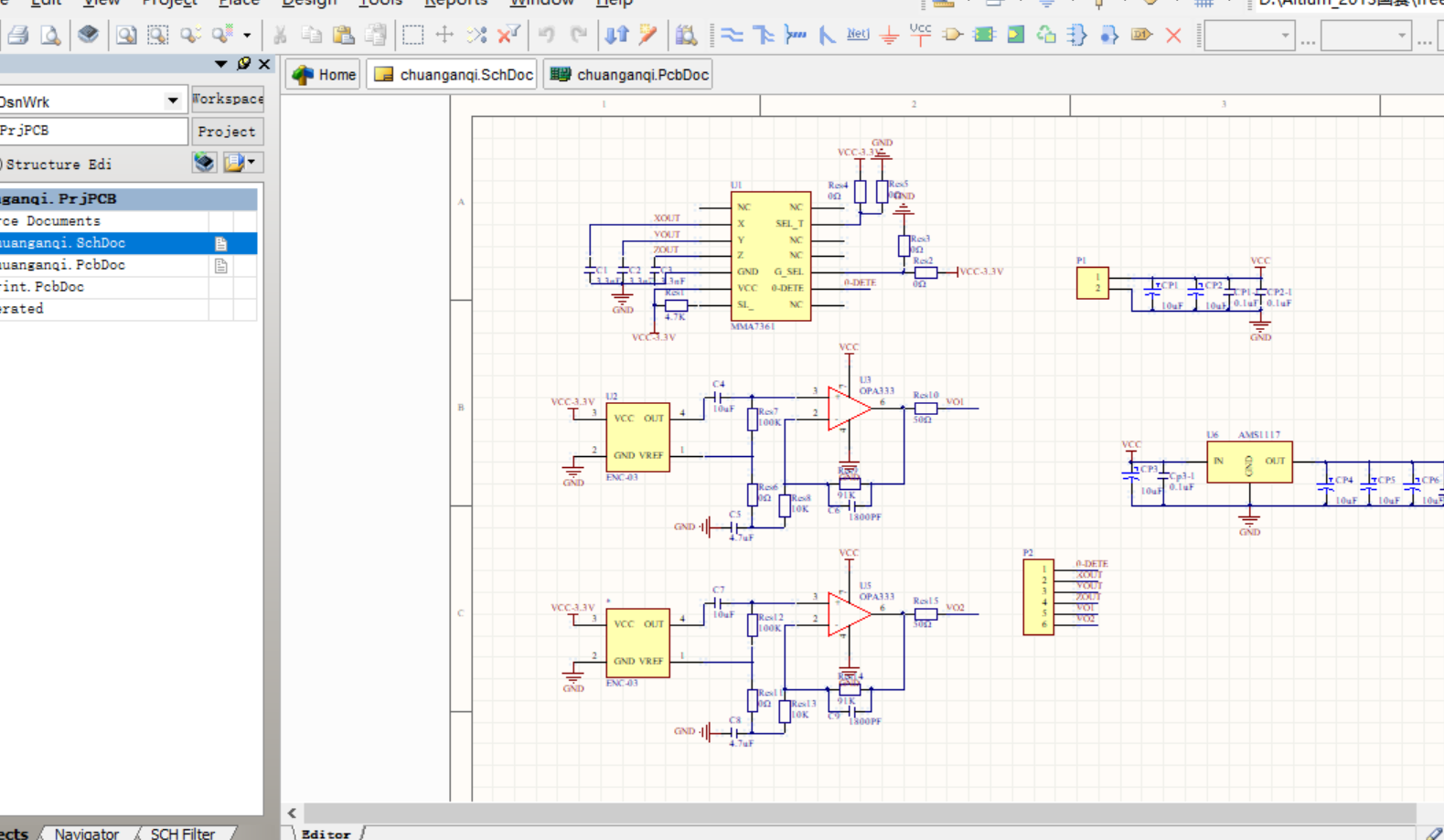
Task: Select the Place Sheet Symbol tool
Action: pos(984,36)
